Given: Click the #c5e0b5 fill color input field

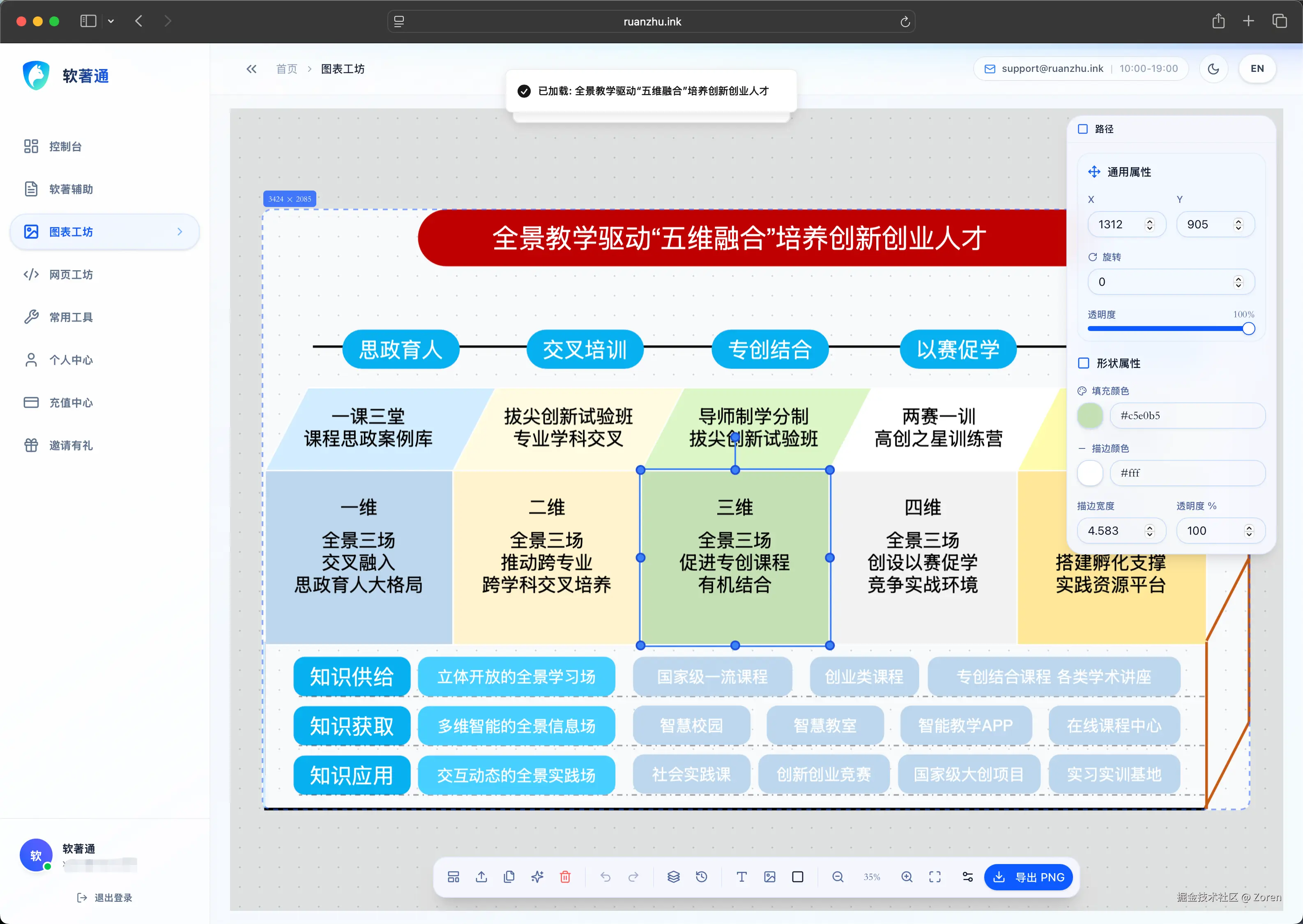Looking at the screenshot, I should [x=1187, y=415].
